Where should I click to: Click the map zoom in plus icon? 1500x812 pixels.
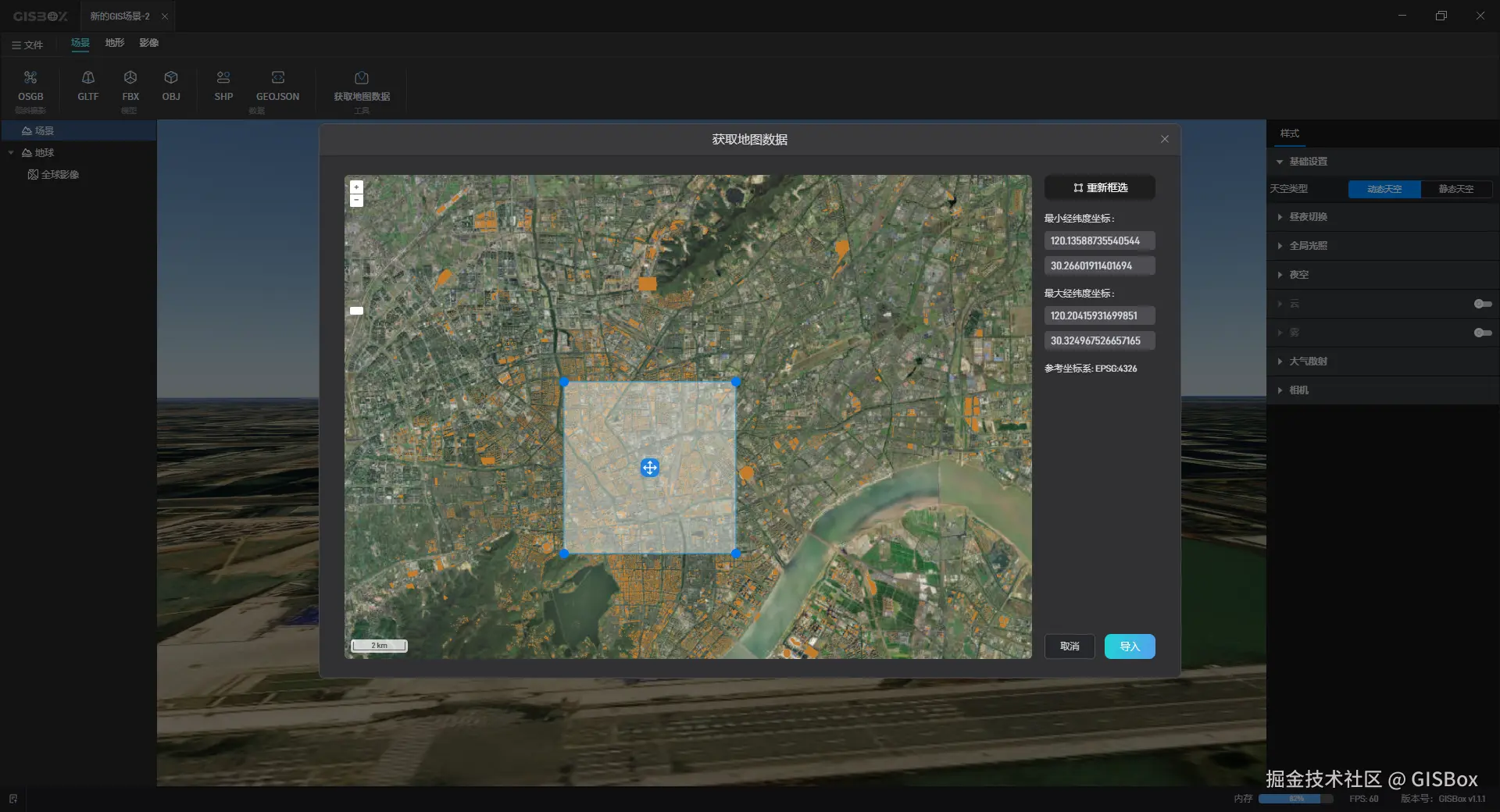click(356, 187)
